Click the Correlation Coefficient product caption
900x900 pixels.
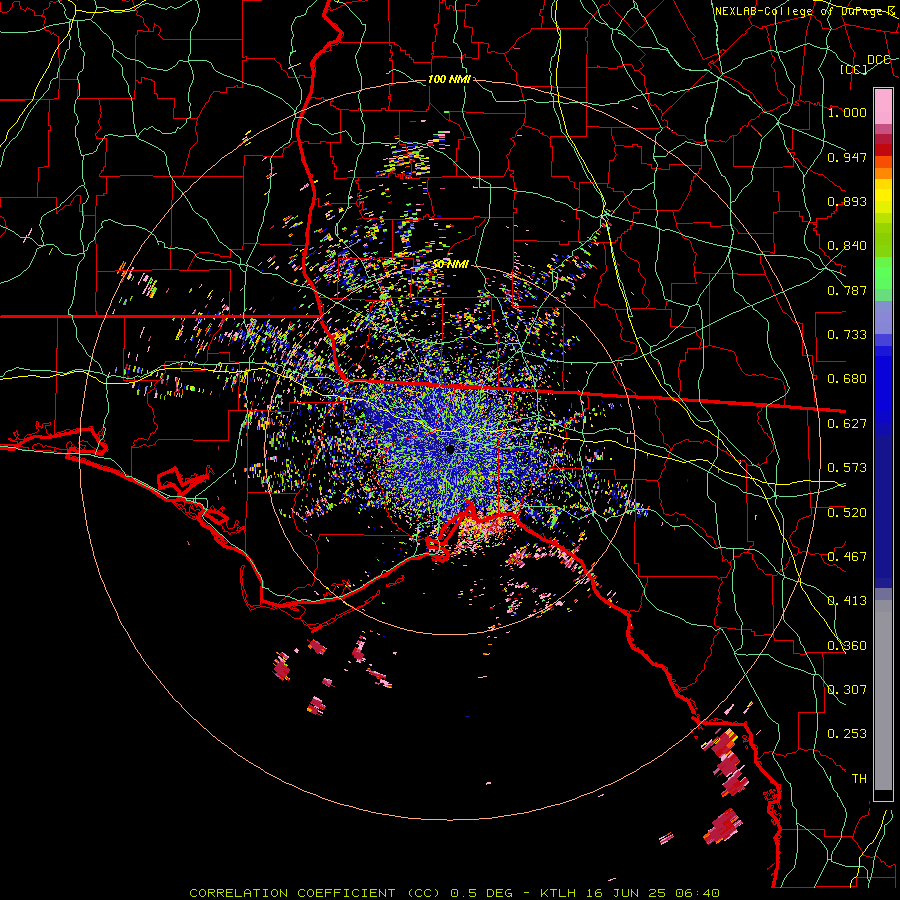coord(454,893)
